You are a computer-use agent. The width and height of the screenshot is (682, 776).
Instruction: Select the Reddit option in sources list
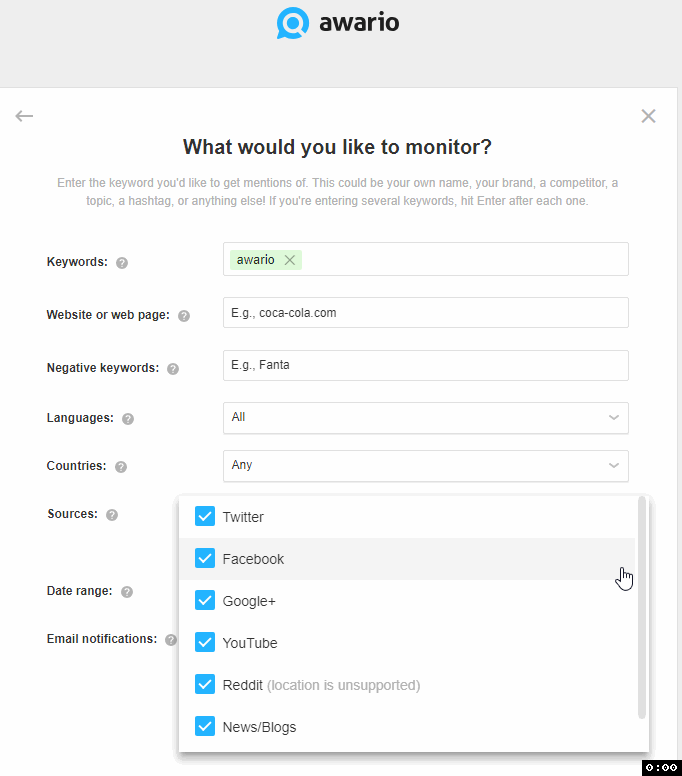243,685
